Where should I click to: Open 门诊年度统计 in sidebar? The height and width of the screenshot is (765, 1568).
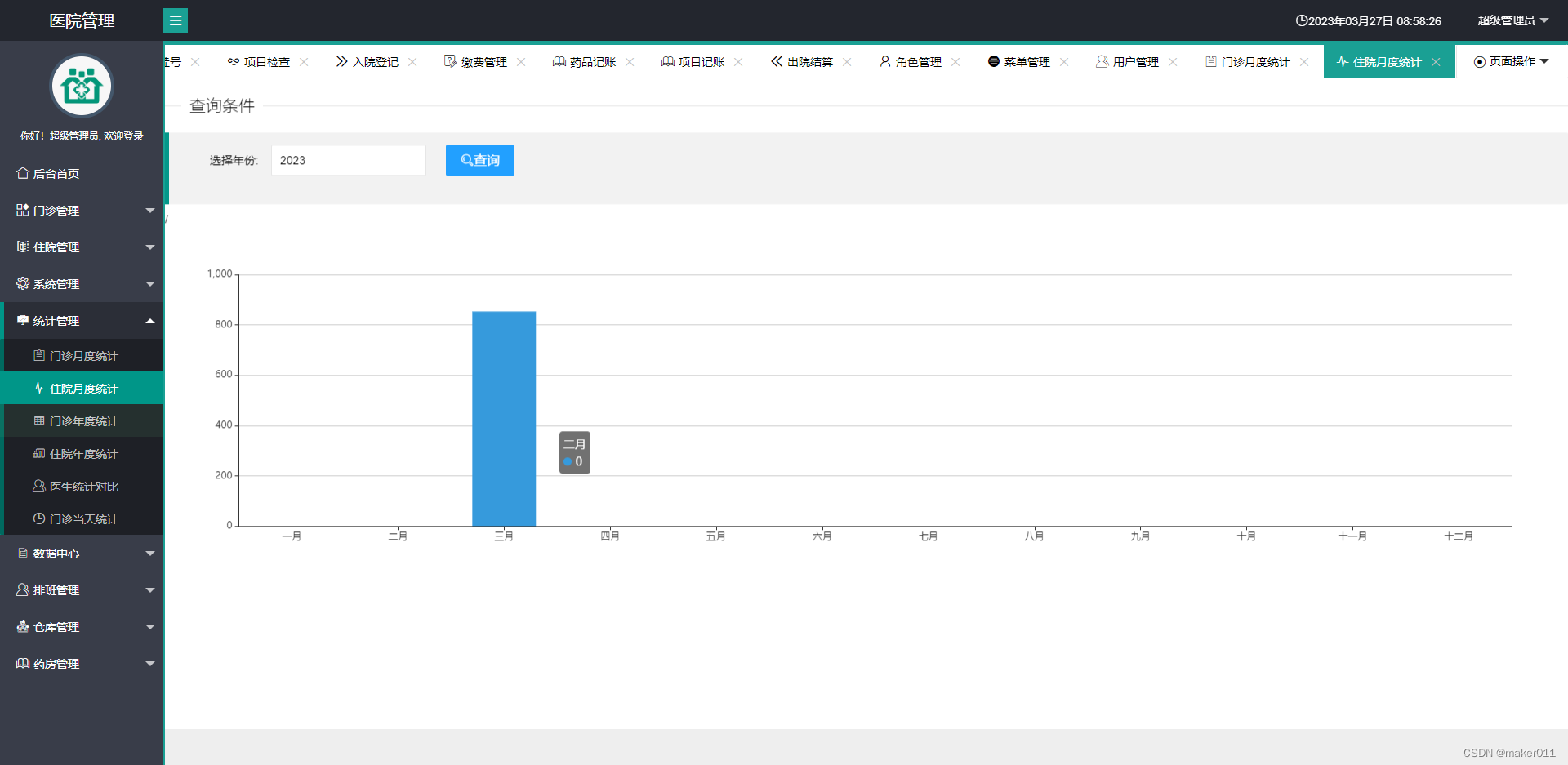tap(83, 420)
